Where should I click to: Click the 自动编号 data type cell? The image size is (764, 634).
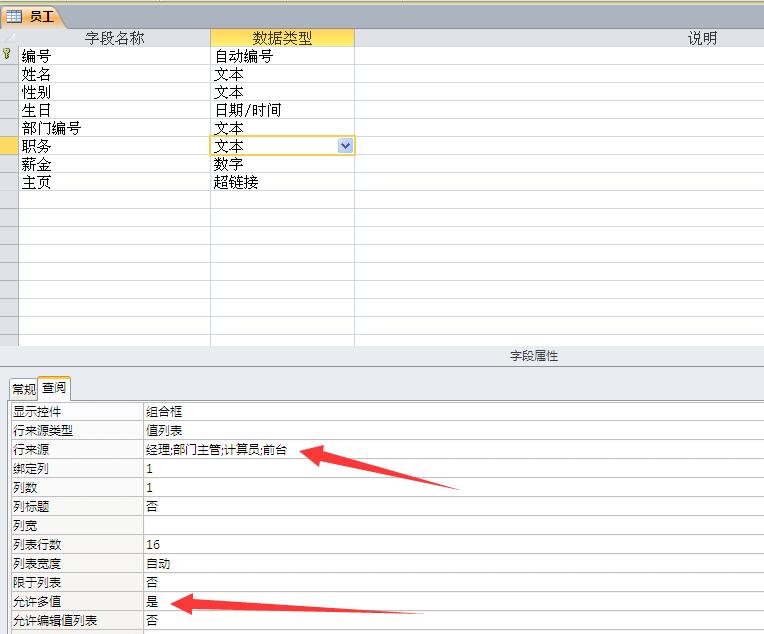(283, 56)
